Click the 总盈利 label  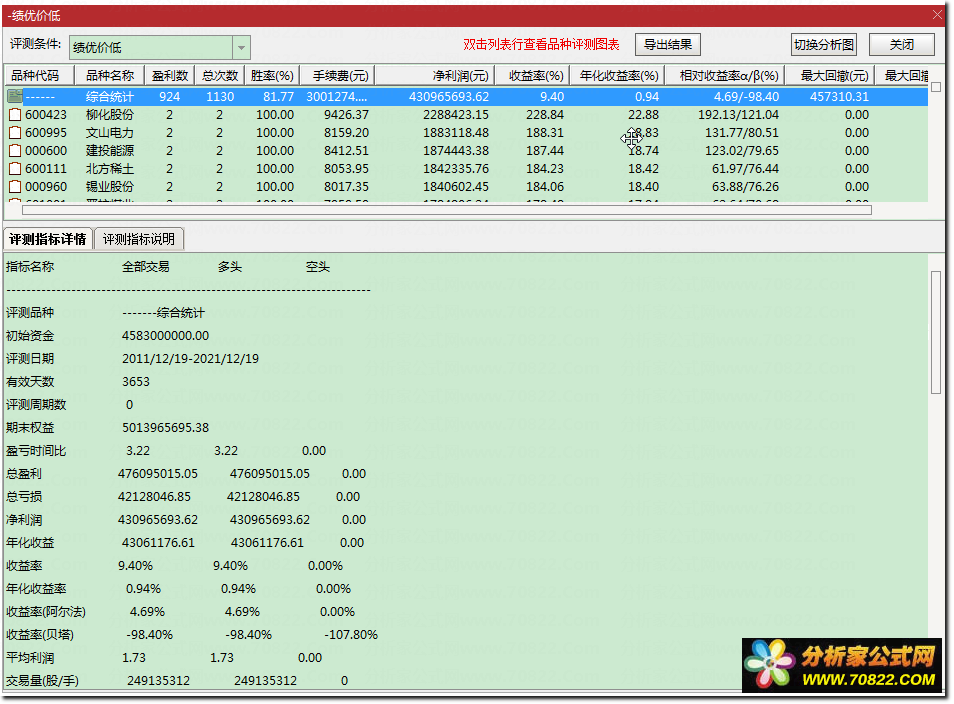24,473
